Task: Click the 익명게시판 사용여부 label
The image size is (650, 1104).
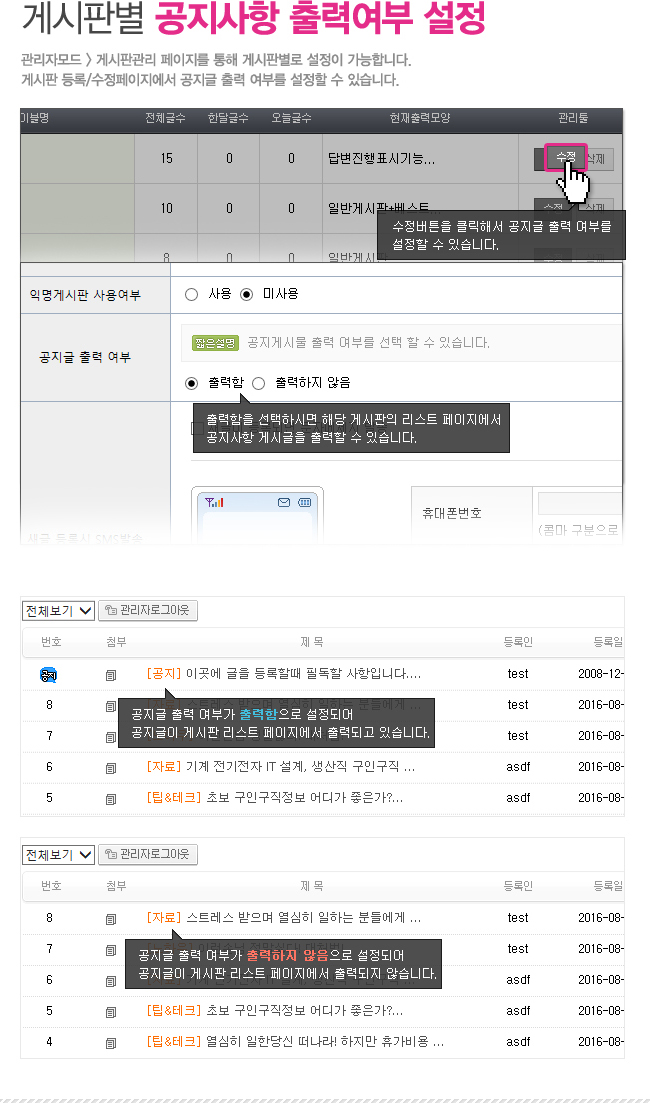Action: point(85,295)
